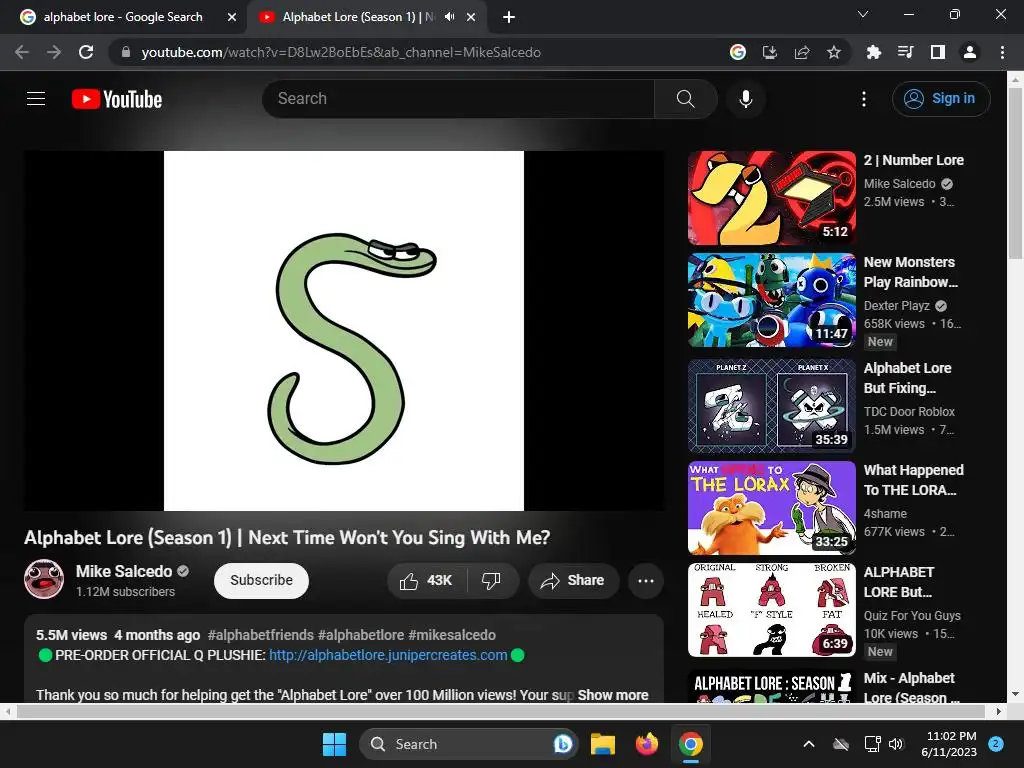The image size is (1024, 768).
Task: Click the Share button under the video
Action: click(573, 581)
